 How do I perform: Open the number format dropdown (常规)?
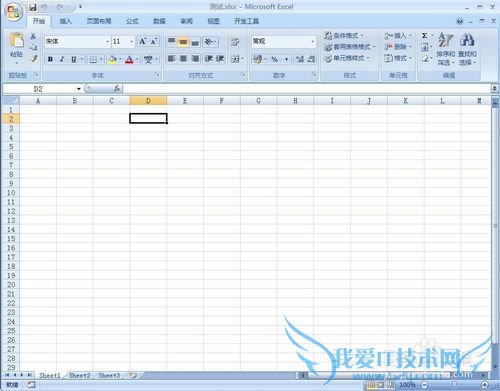313,42
